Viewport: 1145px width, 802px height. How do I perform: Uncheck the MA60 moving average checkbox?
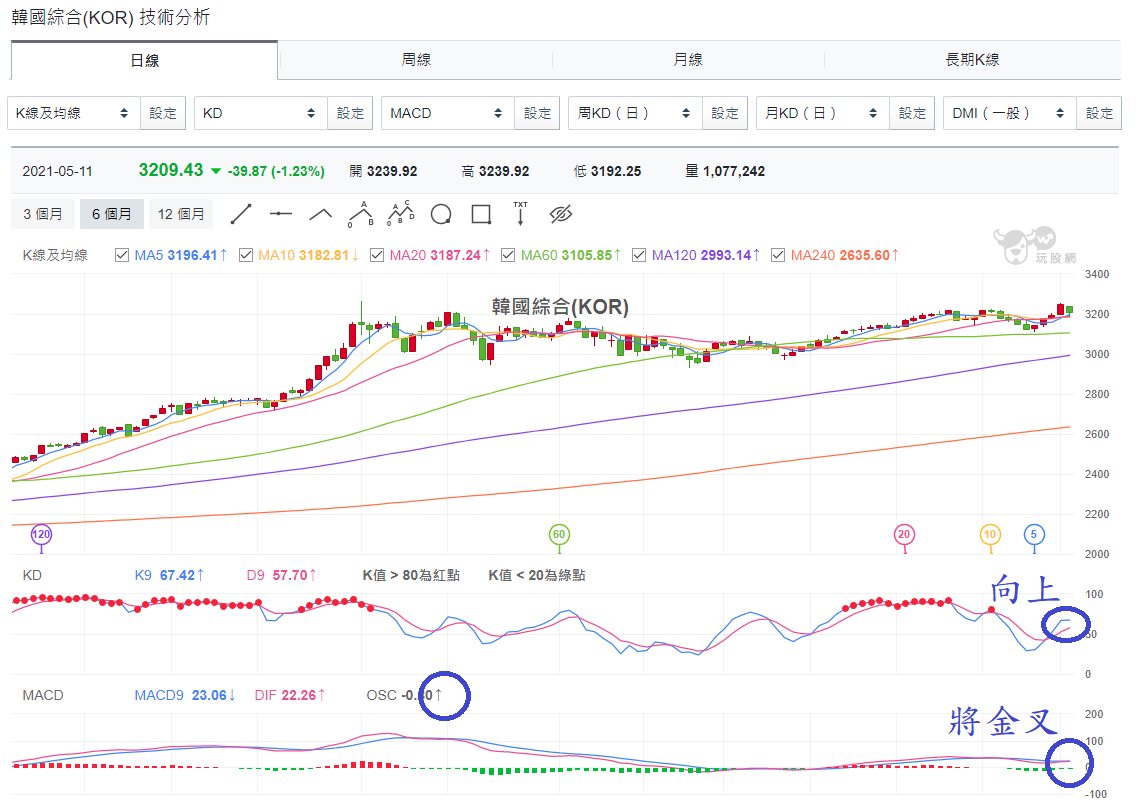[508, 255]
